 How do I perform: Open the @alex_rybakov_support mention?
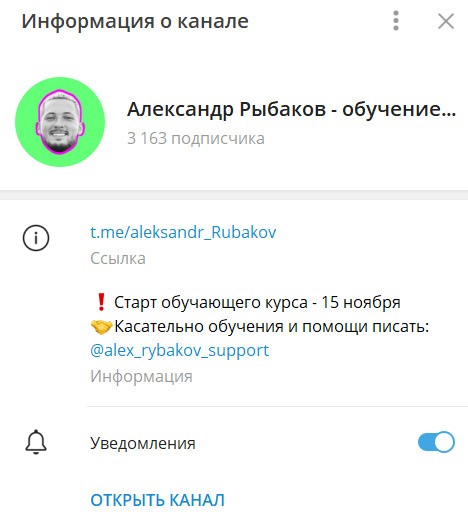tap(179, 351)
